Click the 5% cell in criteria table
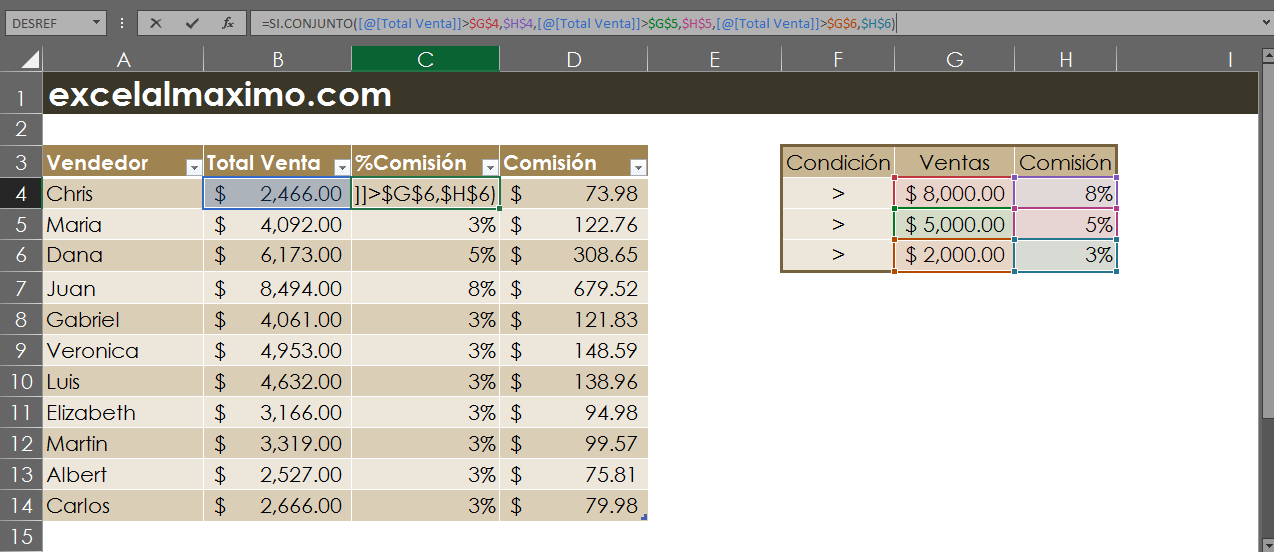Image resolution: width=1274 pixels, height=552 pixels. coord(1065,225)
